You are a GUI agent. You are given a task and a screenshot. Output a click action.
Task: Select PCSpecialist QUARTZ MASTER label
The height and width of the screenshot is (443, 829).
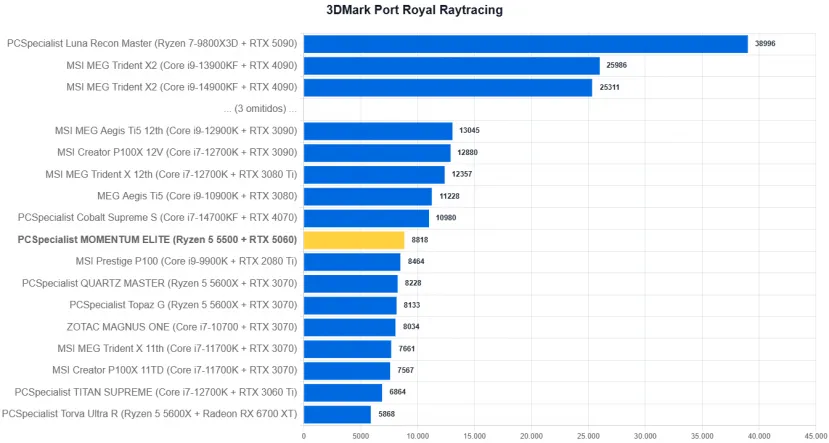point(160,283)
